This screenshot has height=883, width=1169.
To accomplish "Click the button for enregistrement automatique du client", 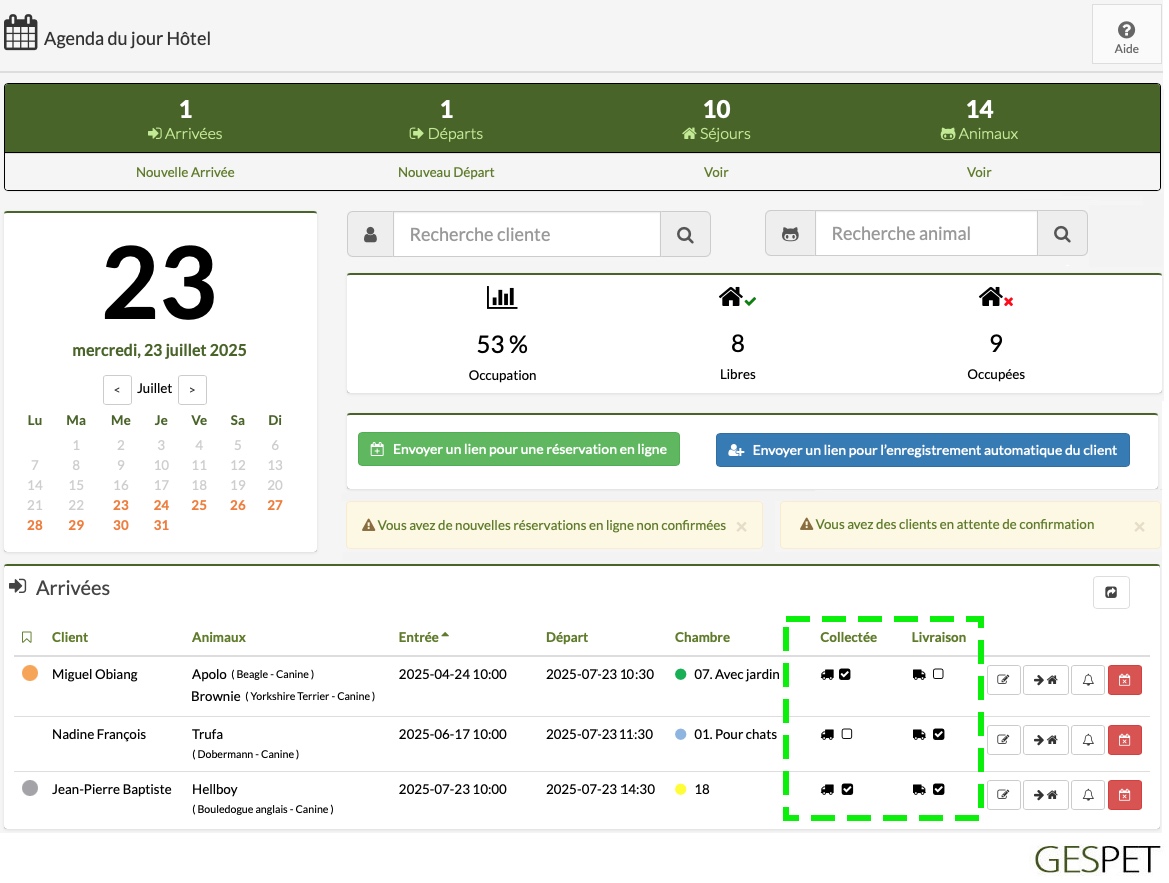I will point(923,450).
